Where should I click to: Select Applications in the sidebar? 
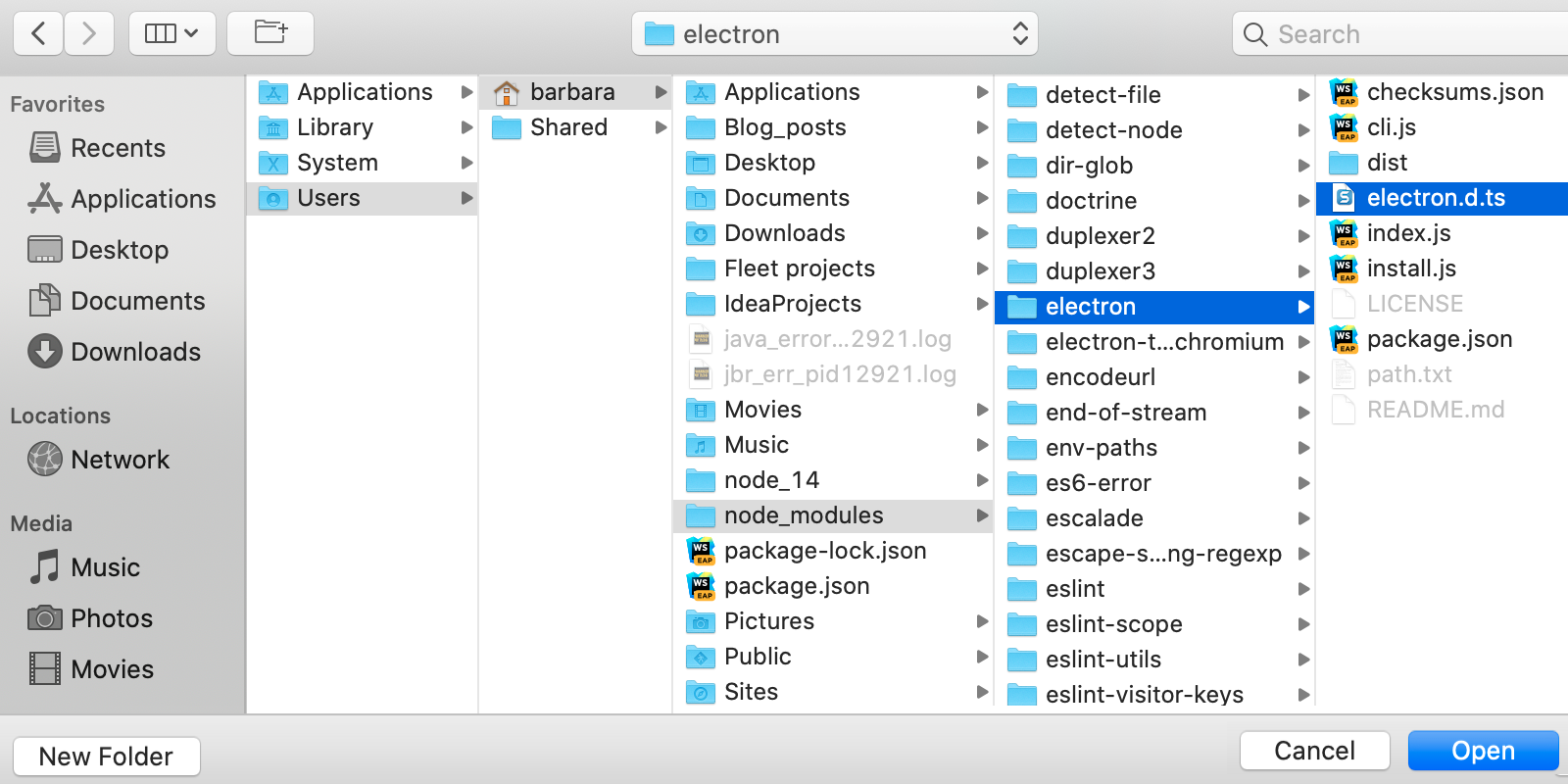122,199
